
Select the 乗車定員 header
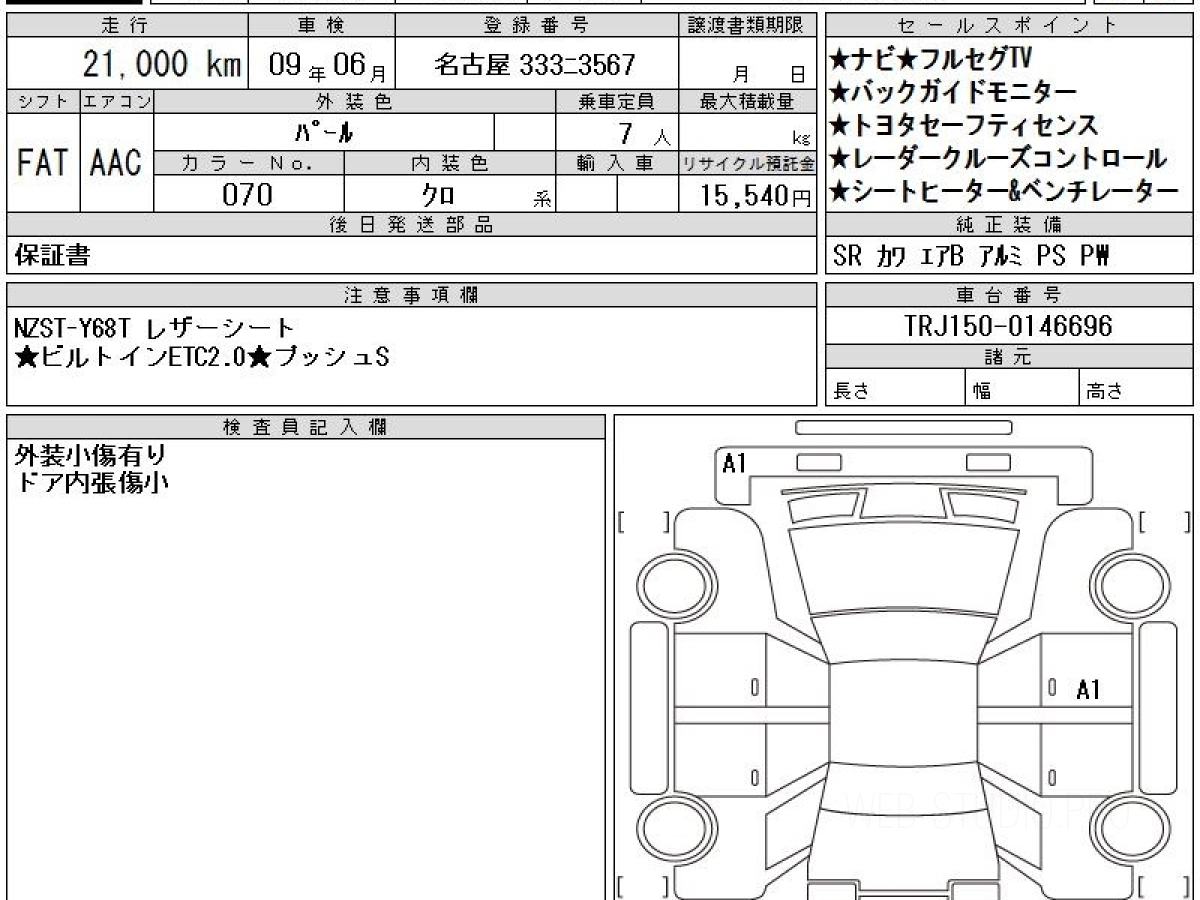616,101
